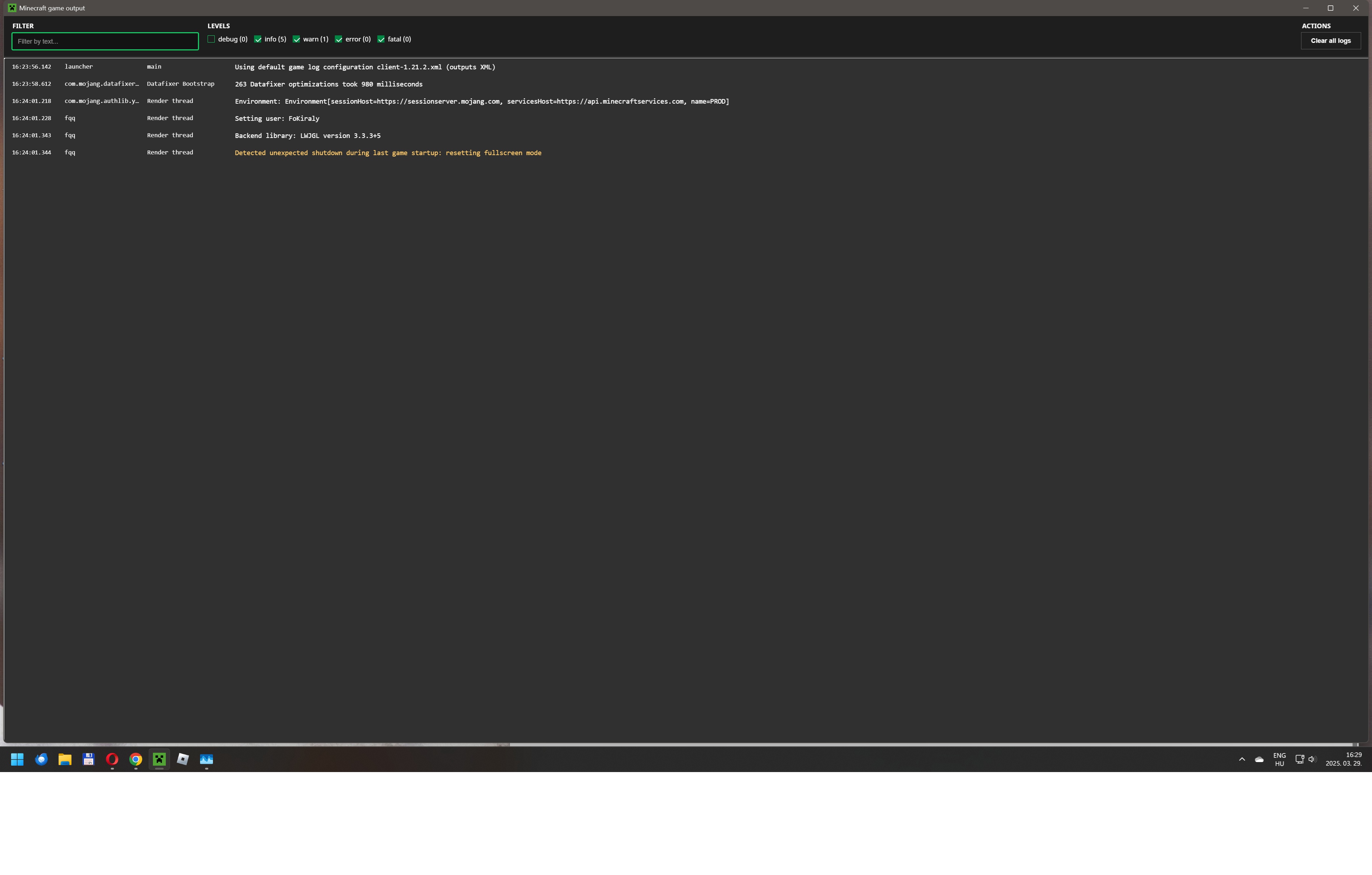Open the Opera browser taskbar icon
The height and width of the screenshot is (875, 1372).
pos(112,759)
